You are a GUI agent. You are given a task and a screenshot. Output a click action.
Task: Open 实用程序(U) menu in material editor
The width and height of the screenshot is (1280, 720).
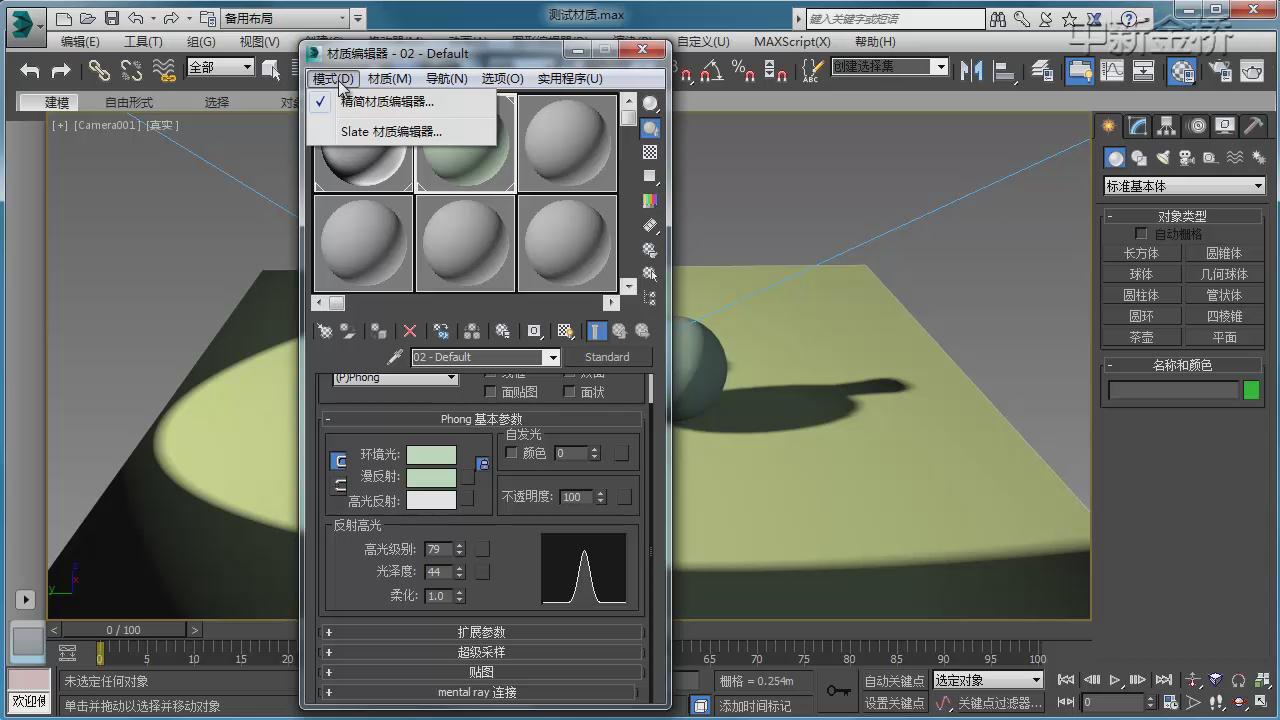coord(570,78)
